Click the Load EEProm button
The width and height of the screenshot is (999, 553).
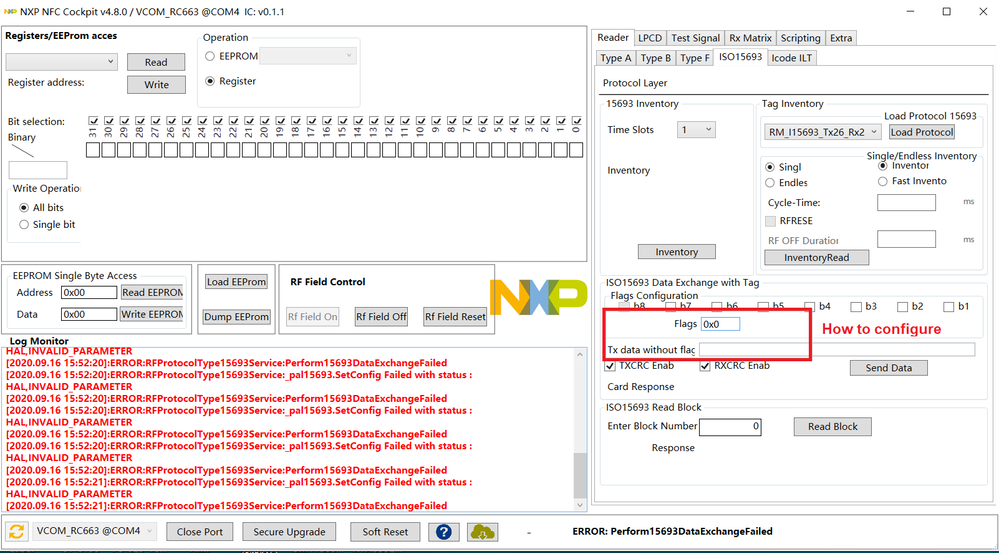point(236,282)
